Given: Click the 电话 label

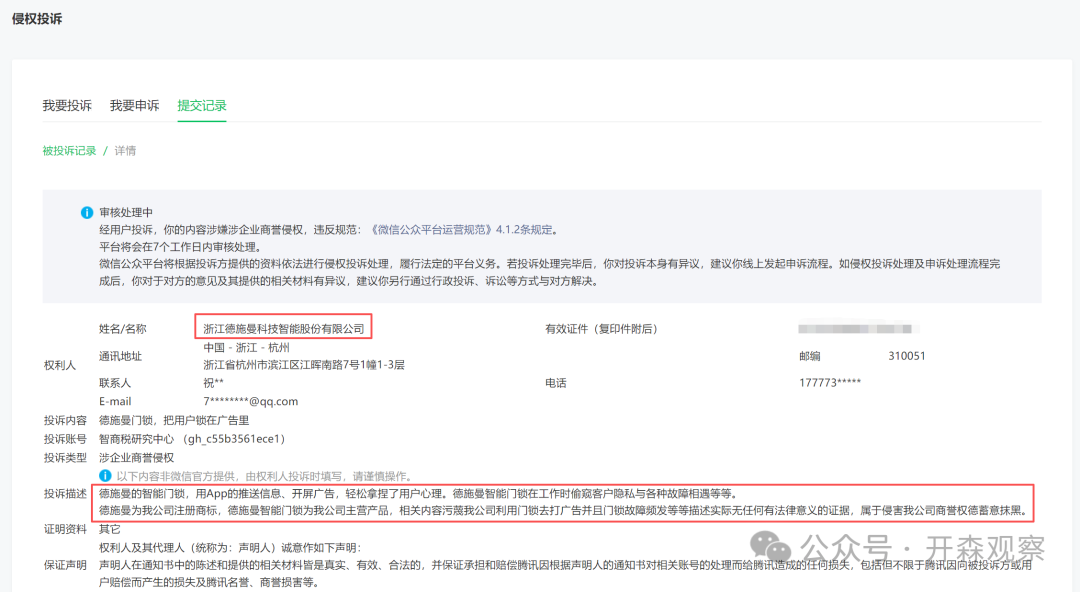Looking at the screenshot, I should 556,382.
